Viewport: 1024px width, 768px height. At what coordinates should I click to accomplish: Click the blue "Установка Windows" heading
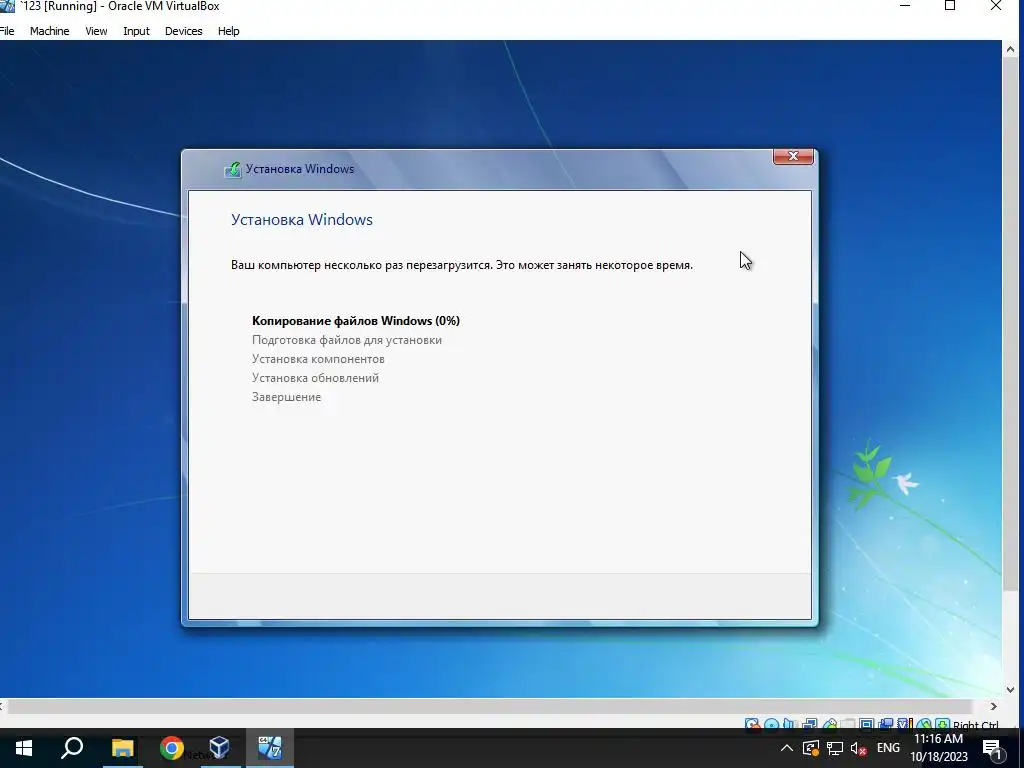tap(302, 219)
